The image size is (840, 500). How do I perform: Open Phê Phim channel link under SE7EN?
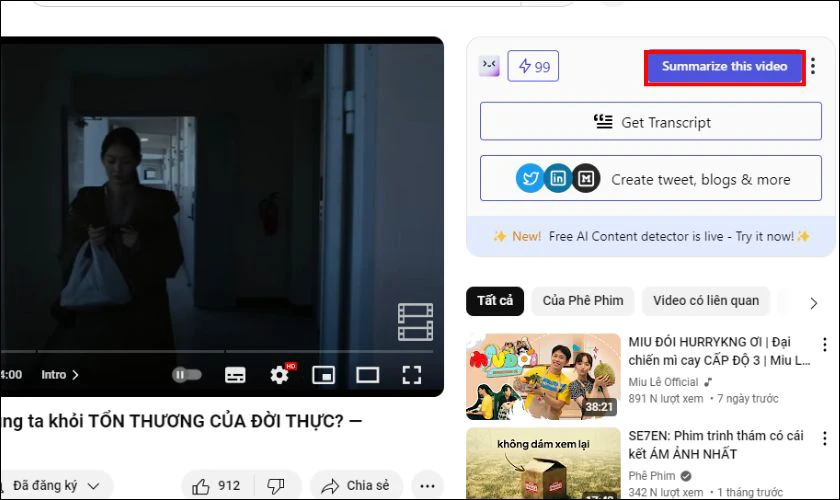point(652,476)
